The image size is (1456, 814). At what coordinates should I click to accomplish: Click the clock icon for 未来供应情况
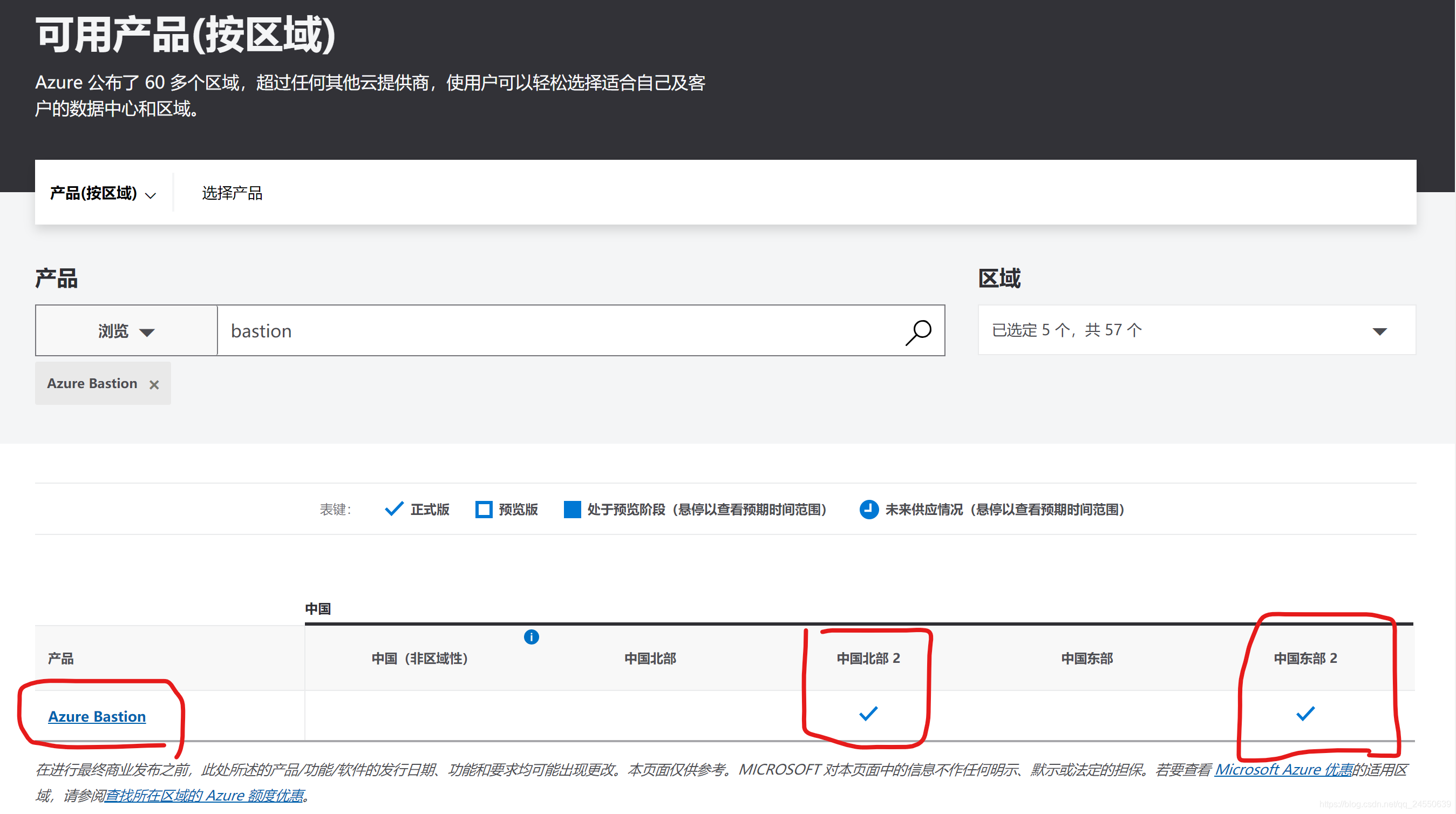pos(869,510)
